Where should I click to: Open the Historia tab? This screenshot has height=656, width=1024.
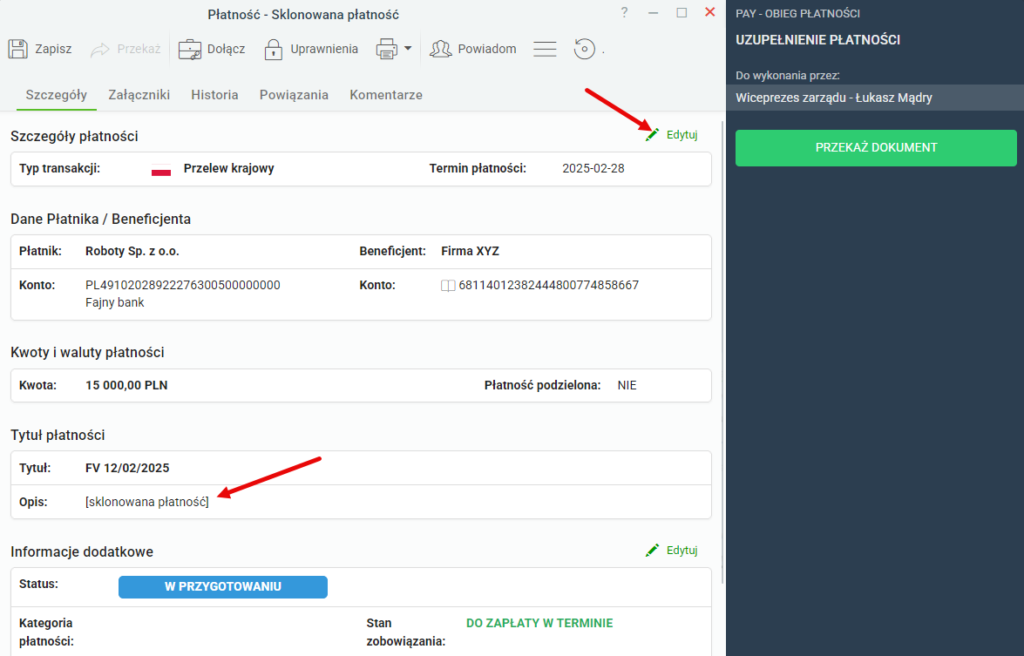pos(214,95)
